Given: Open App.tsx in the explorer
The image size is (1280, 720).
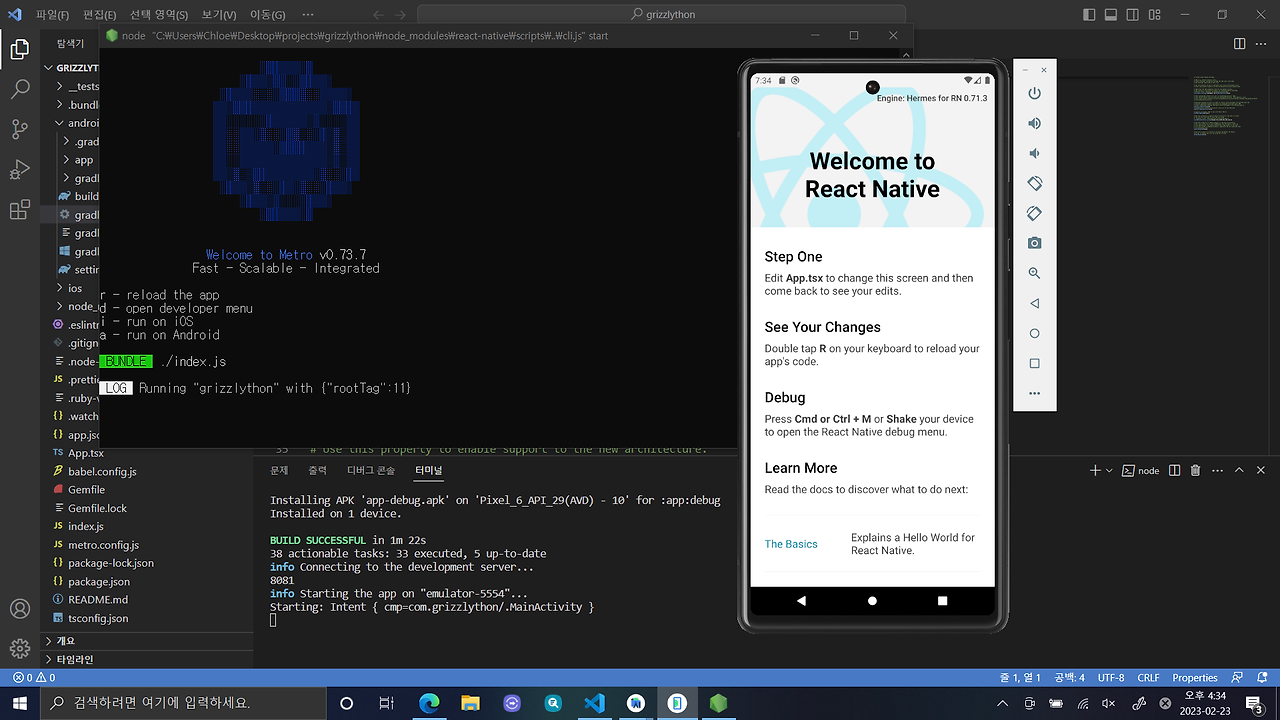Looking at the screenshot, I should [86, 453].
